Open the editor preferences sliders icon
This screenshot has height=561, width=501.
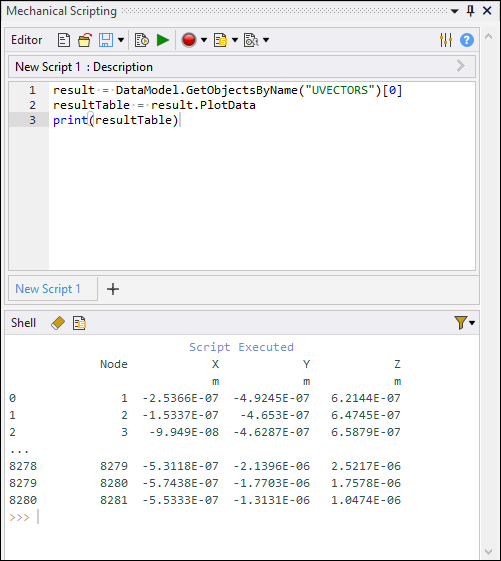coord(446,40)
